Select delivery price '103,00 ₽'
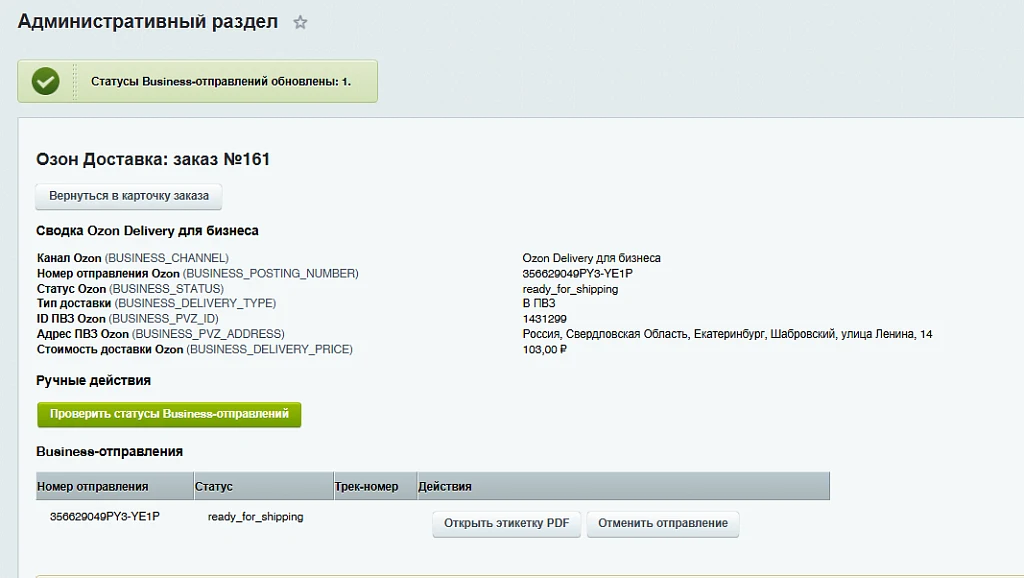1024x578 pixels. pos(545,349)
